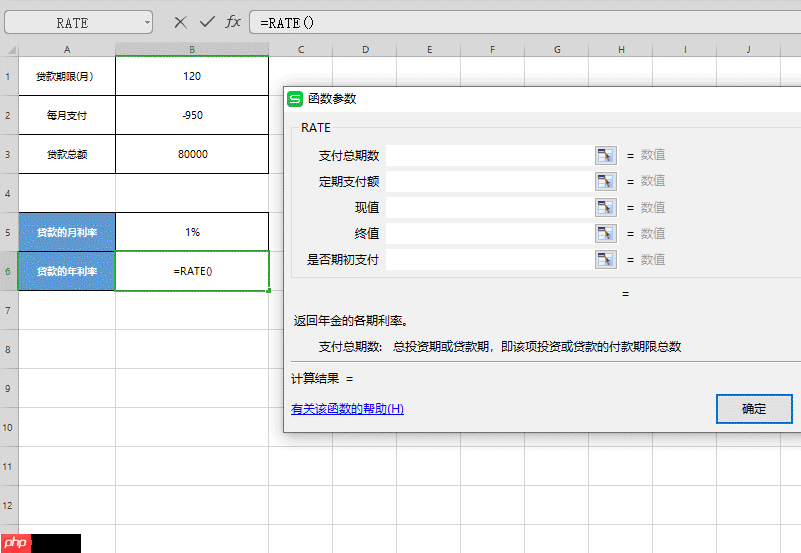The width and height of the screenshot is (801, 553).
Task: Open 有关该函数的帮助 link
Action: pos(347,409)
